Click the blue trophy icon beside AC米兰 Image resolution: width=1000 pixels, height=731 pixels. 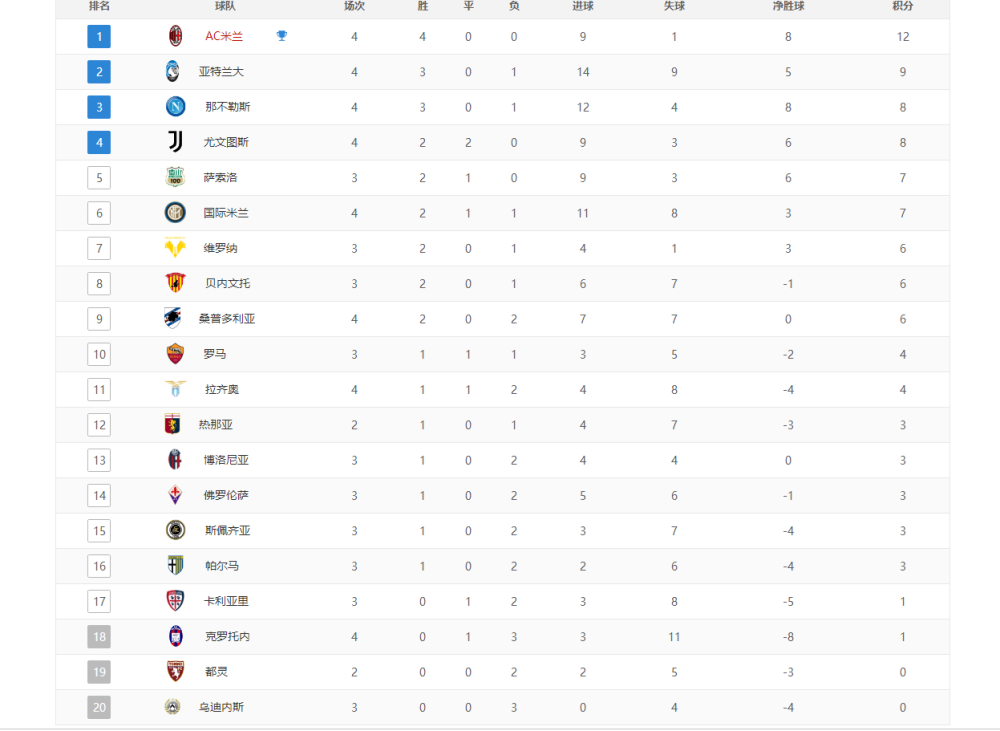(281, 36)
